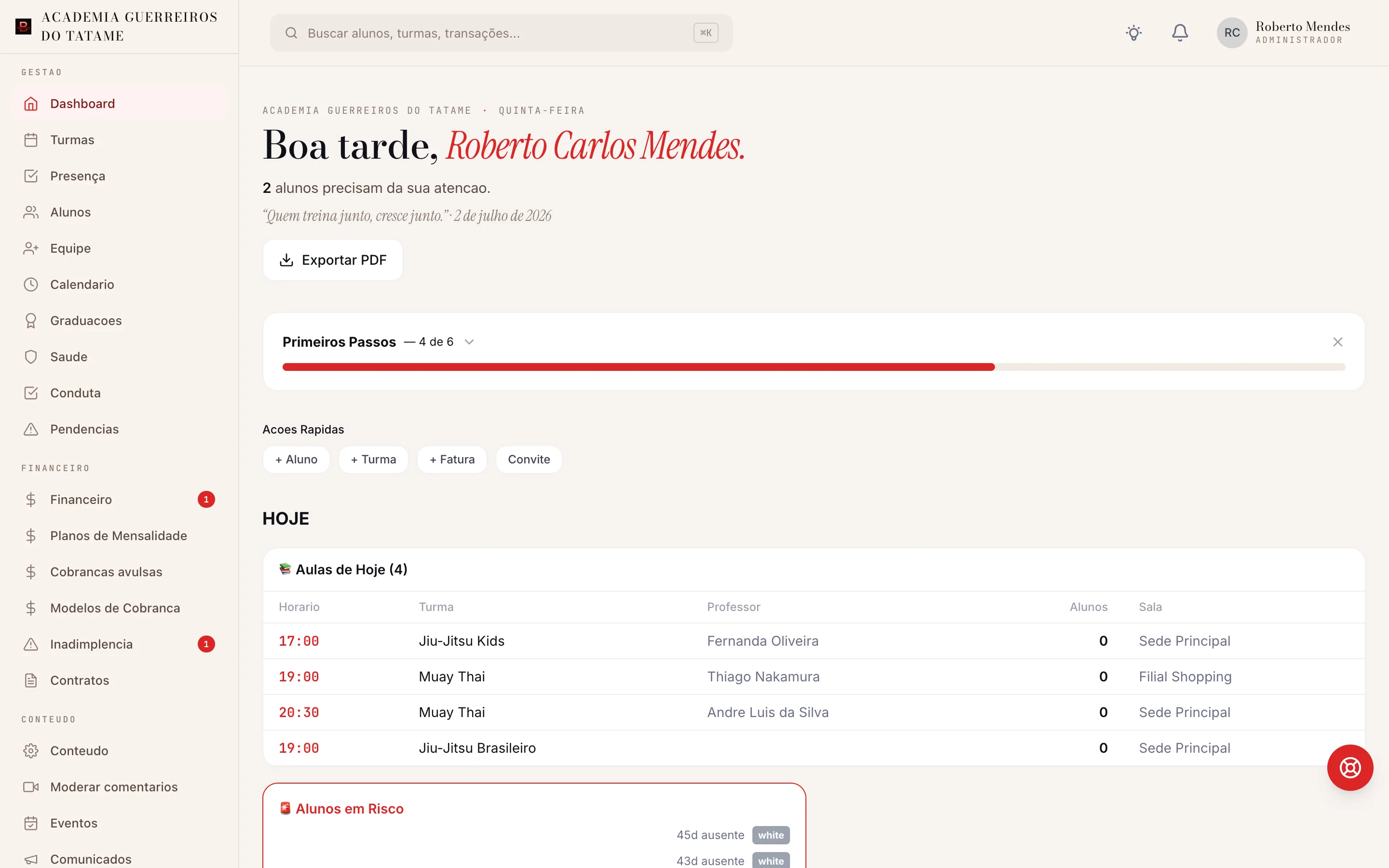The image size is (1389, 868).
Task: Open Saude shield icon in sidebar
Action: (x=31, y=357)
